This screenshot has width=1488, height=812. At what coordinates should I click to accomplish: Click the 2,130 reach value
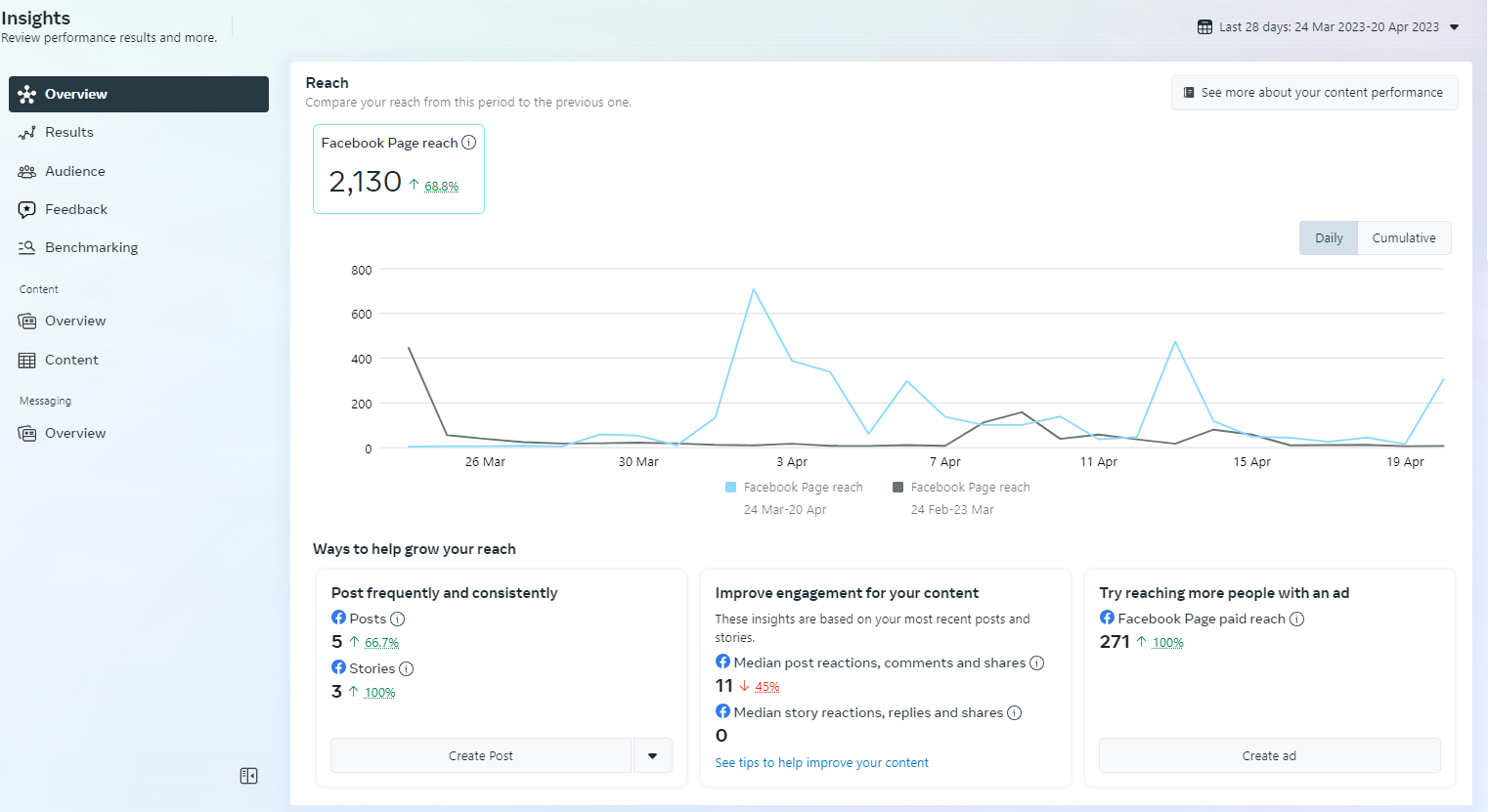(x=366, y=182)
